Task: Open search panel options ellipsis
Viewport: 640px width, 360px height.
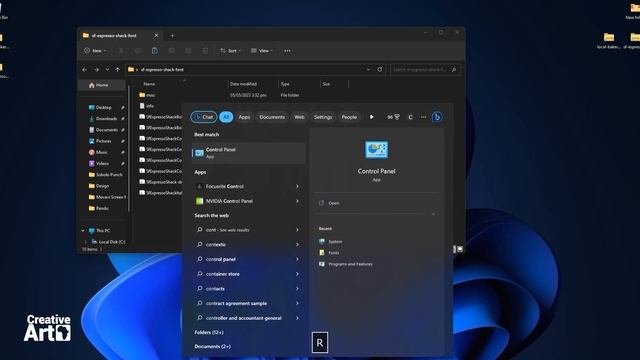Action: pos(423,117)
